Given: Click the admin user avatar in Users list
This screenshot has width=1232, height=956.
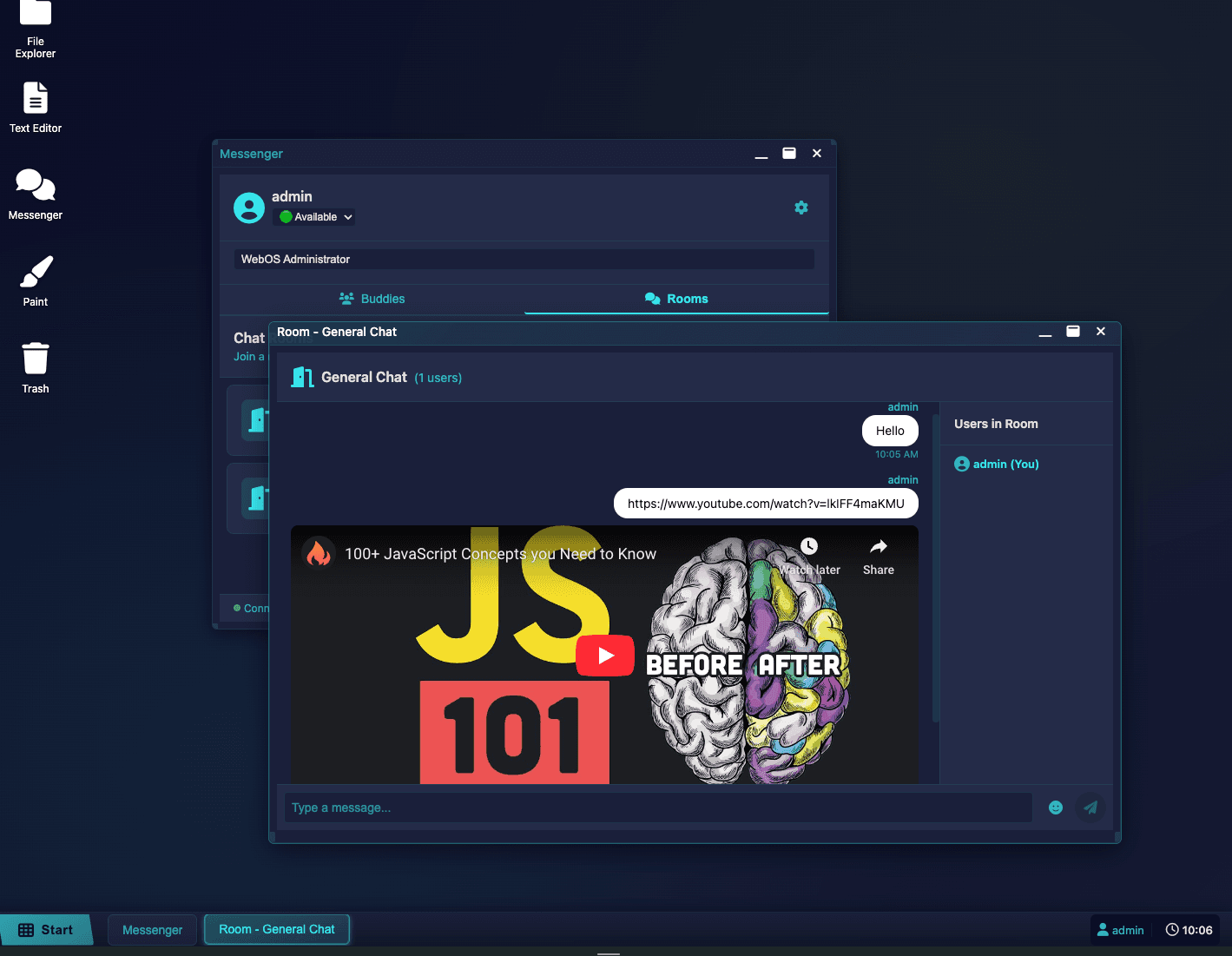Looking at the screenshot, I should coord(962,464).
